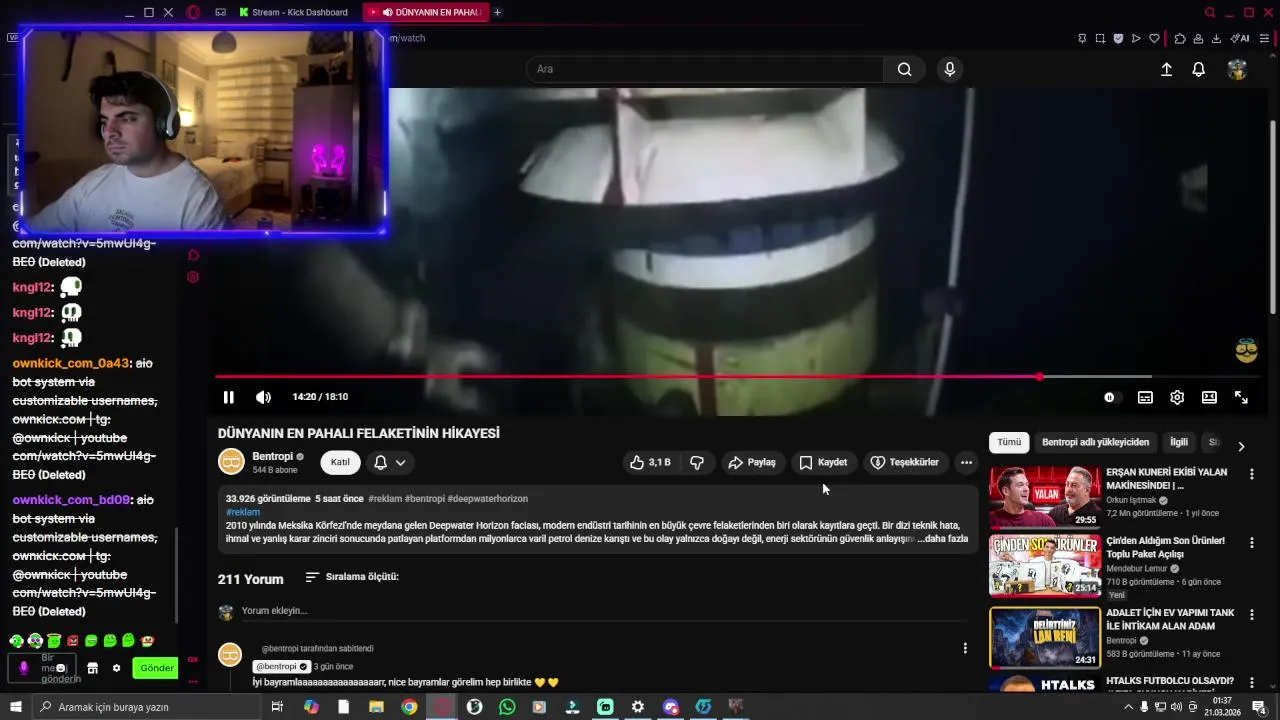This screenshot has height=720, width=1280.
Task: Dislike the video
Action: [x=697, y=462]
